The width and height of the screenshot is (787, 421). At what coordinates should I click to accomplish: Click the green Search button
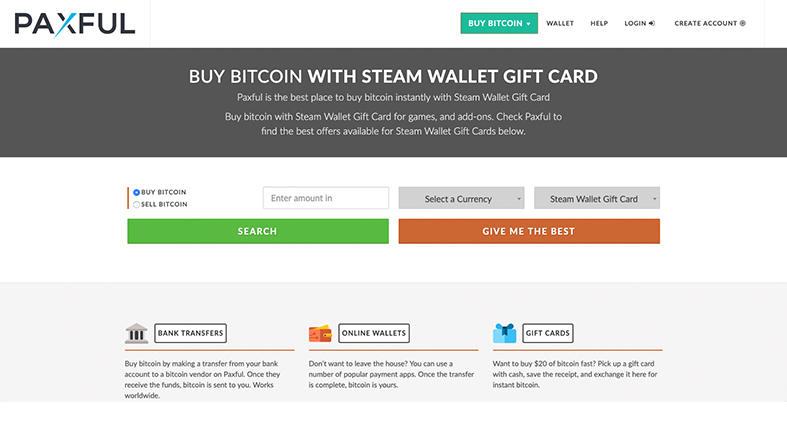tap(258, 231)
